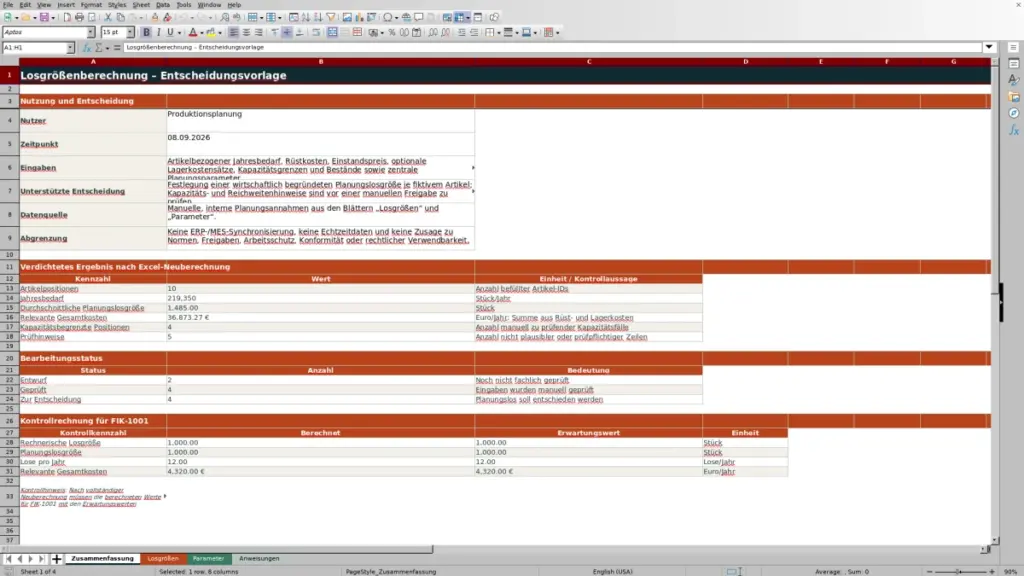Image resolution: width=1024 pixels, height=576 pixels.
Task: Click the AutoFilter funnel icon
Action: coord(331,18)
